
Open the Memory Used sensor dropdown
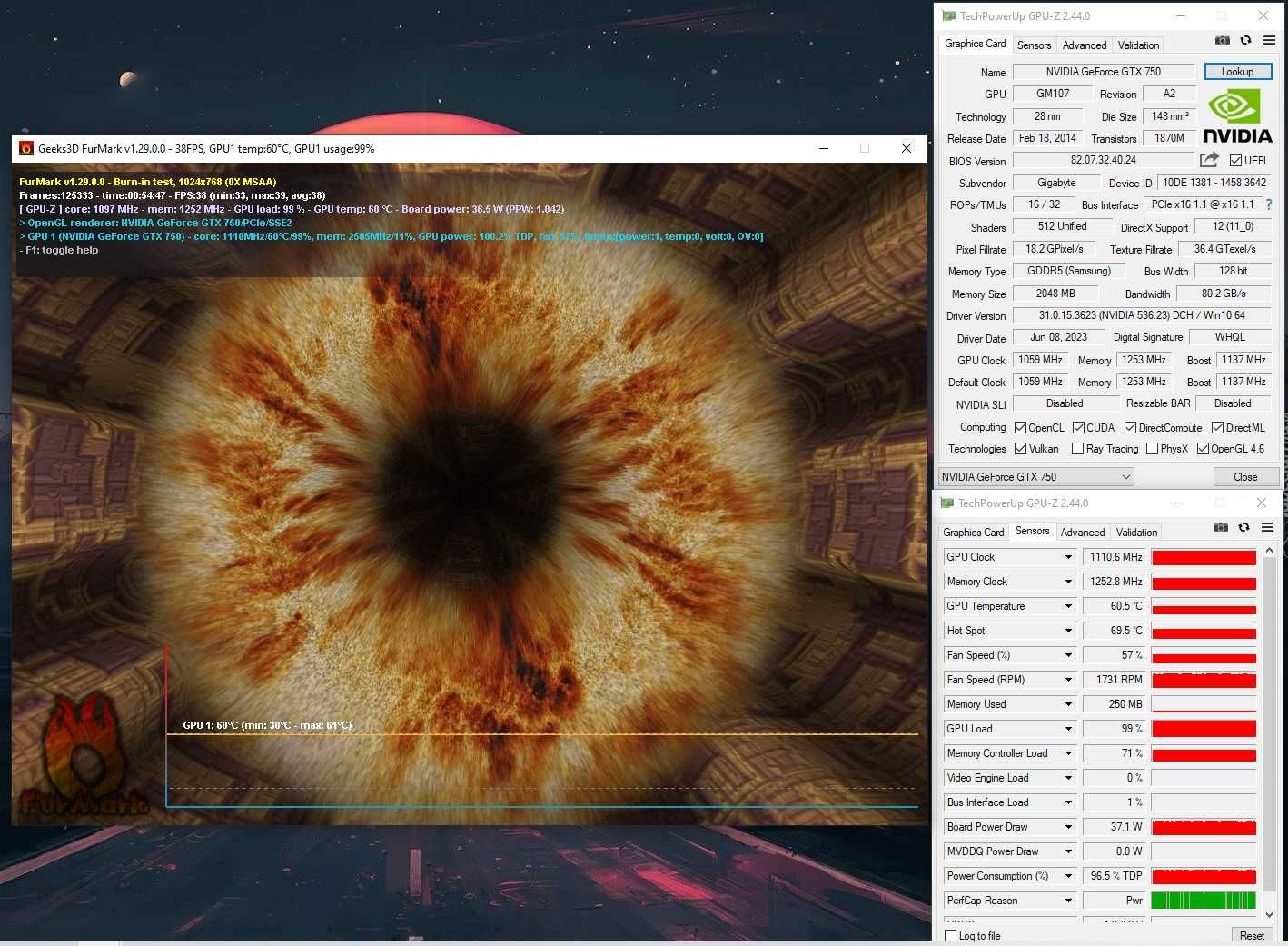coord(1068,704)
